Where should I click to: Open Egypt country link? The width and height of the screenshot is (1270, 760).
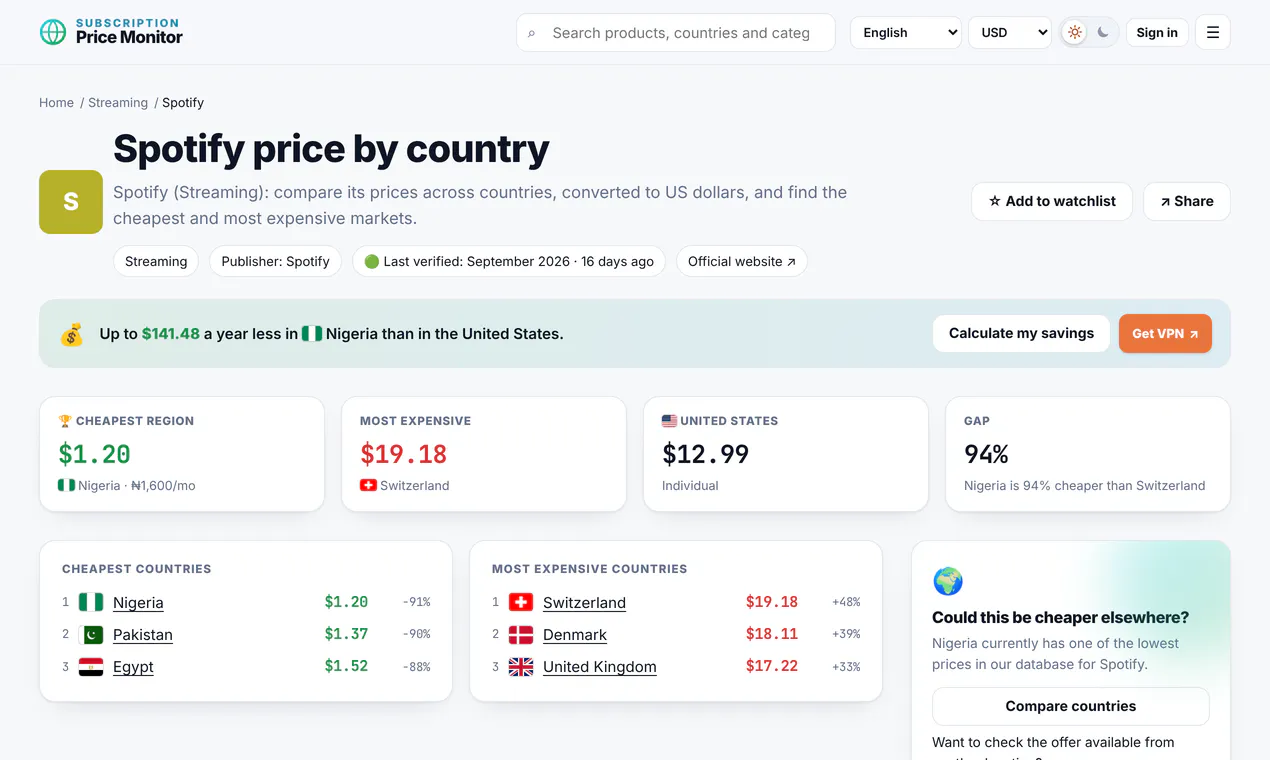pos(133,666)
